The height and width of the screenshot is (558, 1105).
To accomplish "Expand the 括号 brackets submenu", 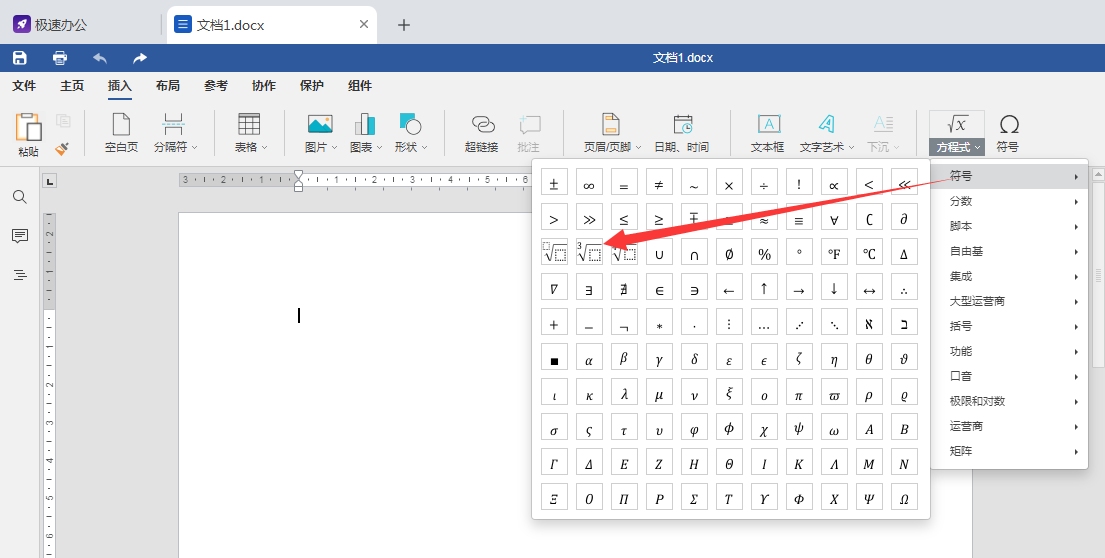I will tap(1009, 326).
